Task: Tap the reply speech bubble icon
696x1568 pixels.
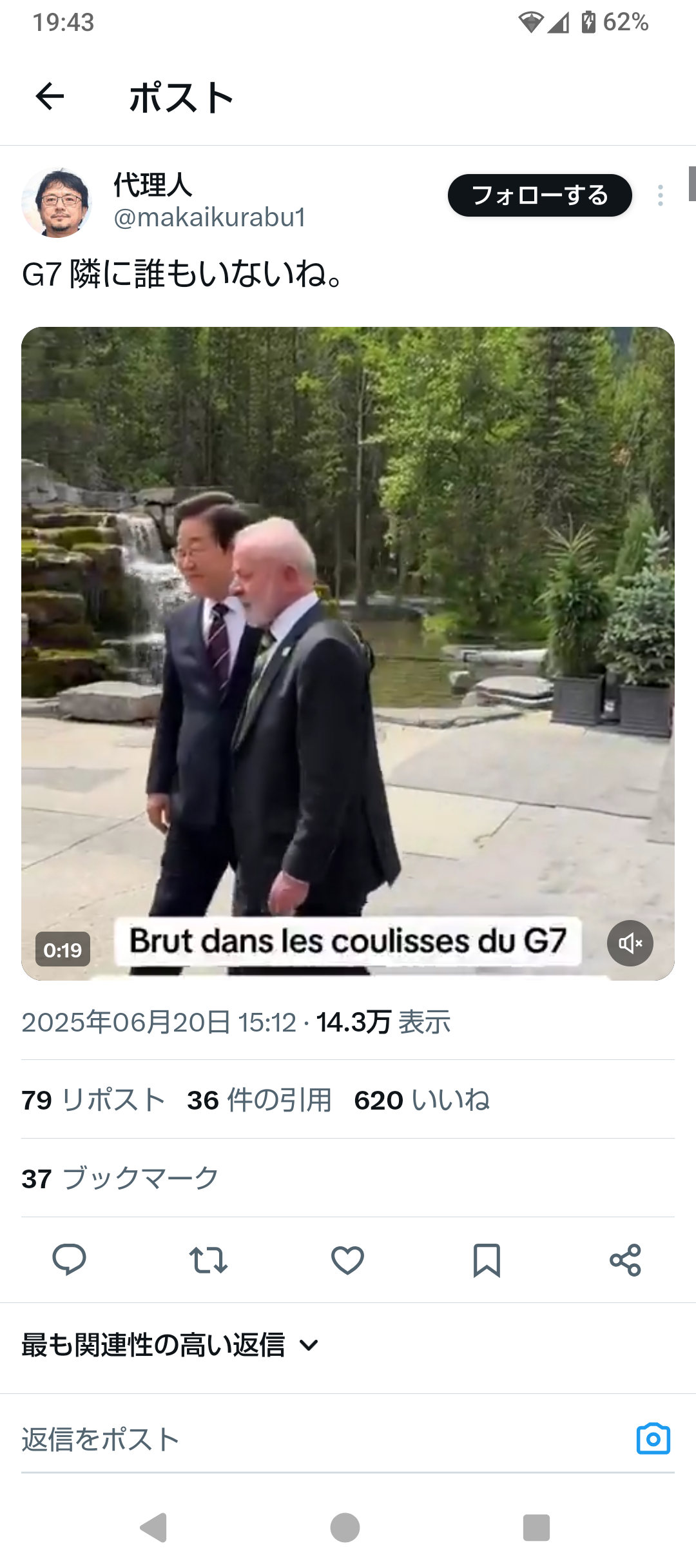Action: click(69, 1260)
